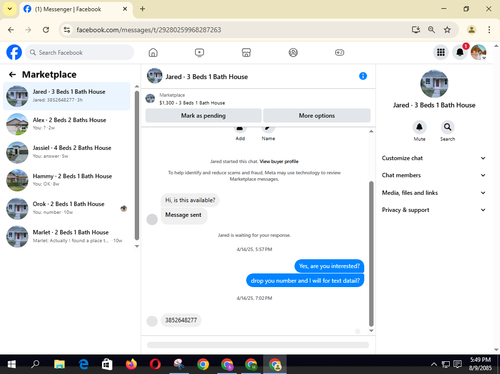Select the Messenger | Facebook tab
The image size is (500, 374).
76,9
